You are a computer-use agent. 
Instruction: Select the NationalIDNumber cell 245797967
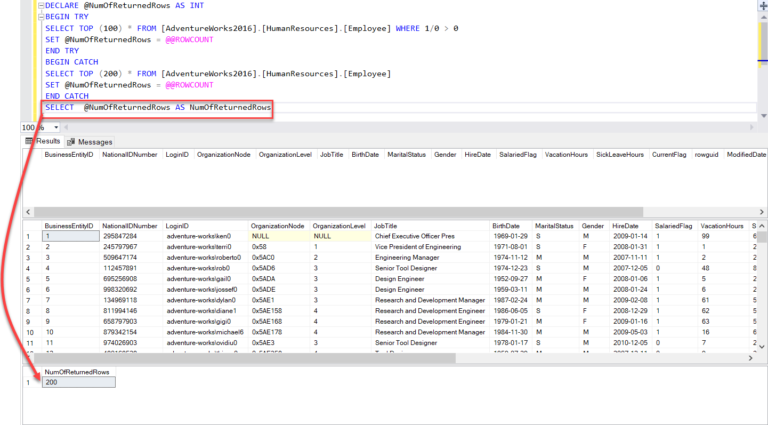[x=131, y=247]
